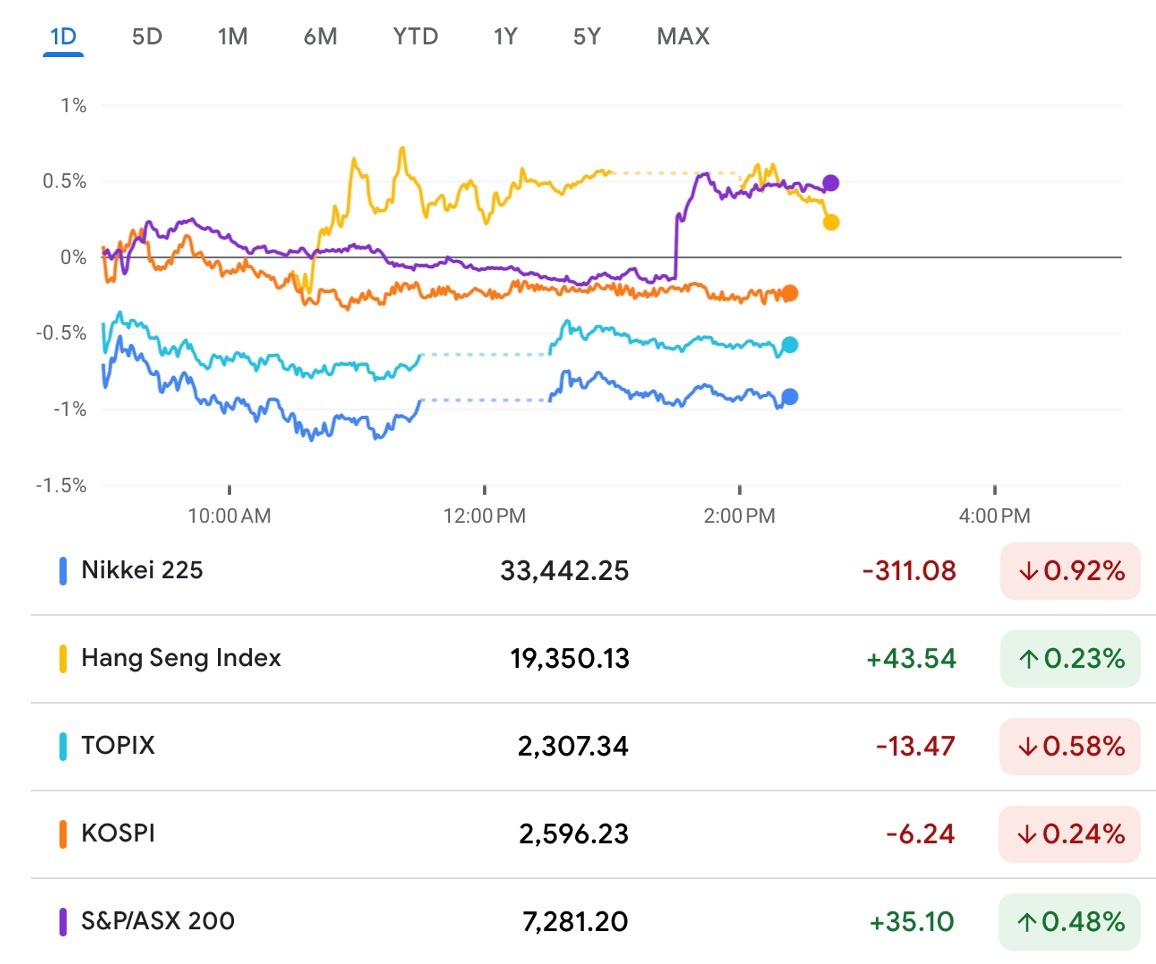This screenshot has width=1156, height=964.
Task: Click the TOPIX point change -13.47
Action: pos(916,747)
